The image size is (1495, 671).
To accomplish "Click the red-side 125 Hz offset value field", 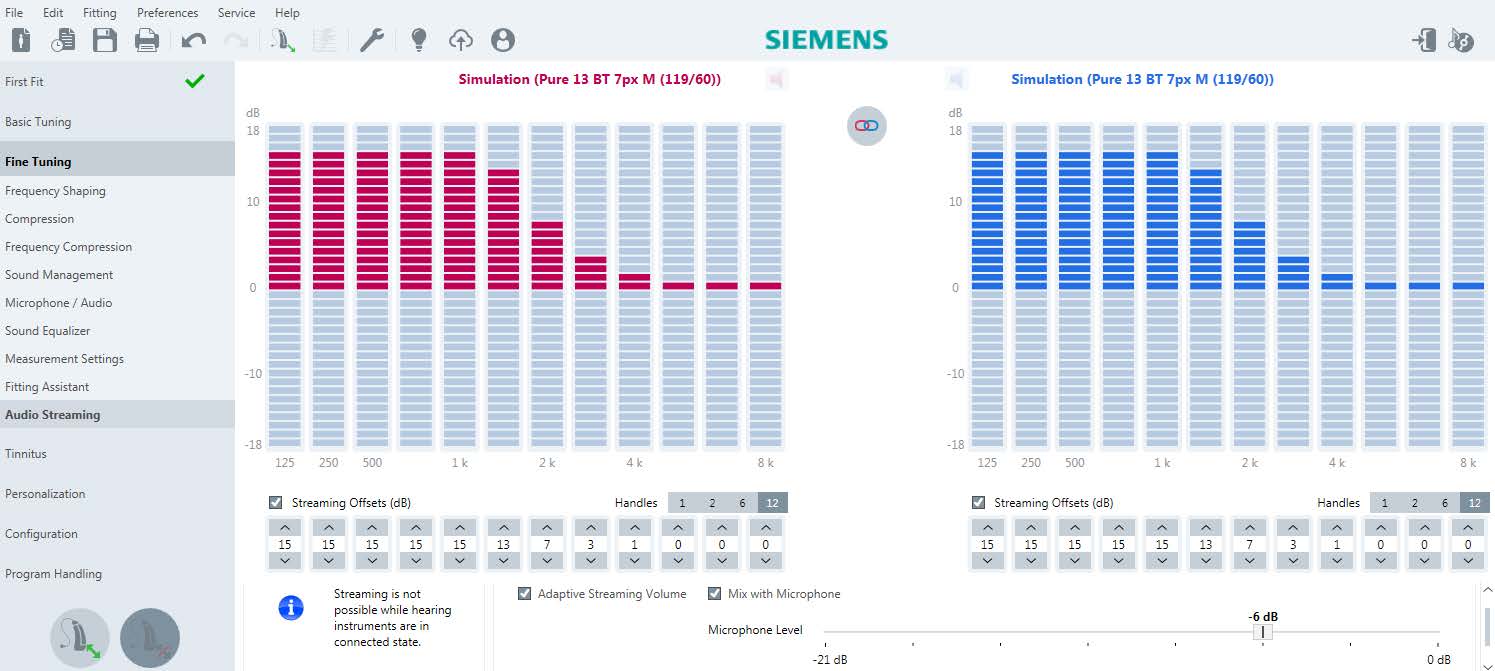I will pyautogui.click(x=285, y=545).
